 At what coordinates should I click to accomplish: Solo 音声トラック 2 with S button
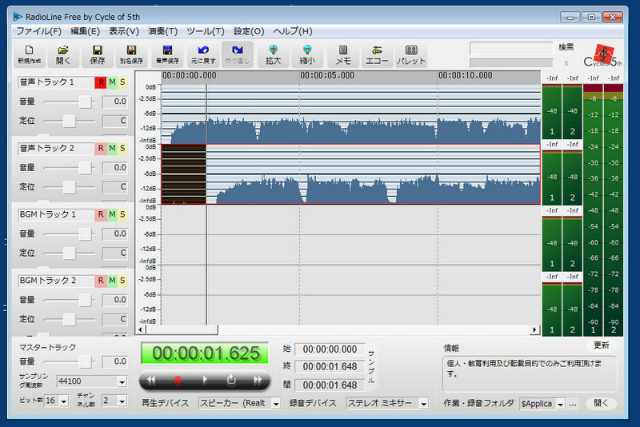pyautogui.click(x=122, y=148)
